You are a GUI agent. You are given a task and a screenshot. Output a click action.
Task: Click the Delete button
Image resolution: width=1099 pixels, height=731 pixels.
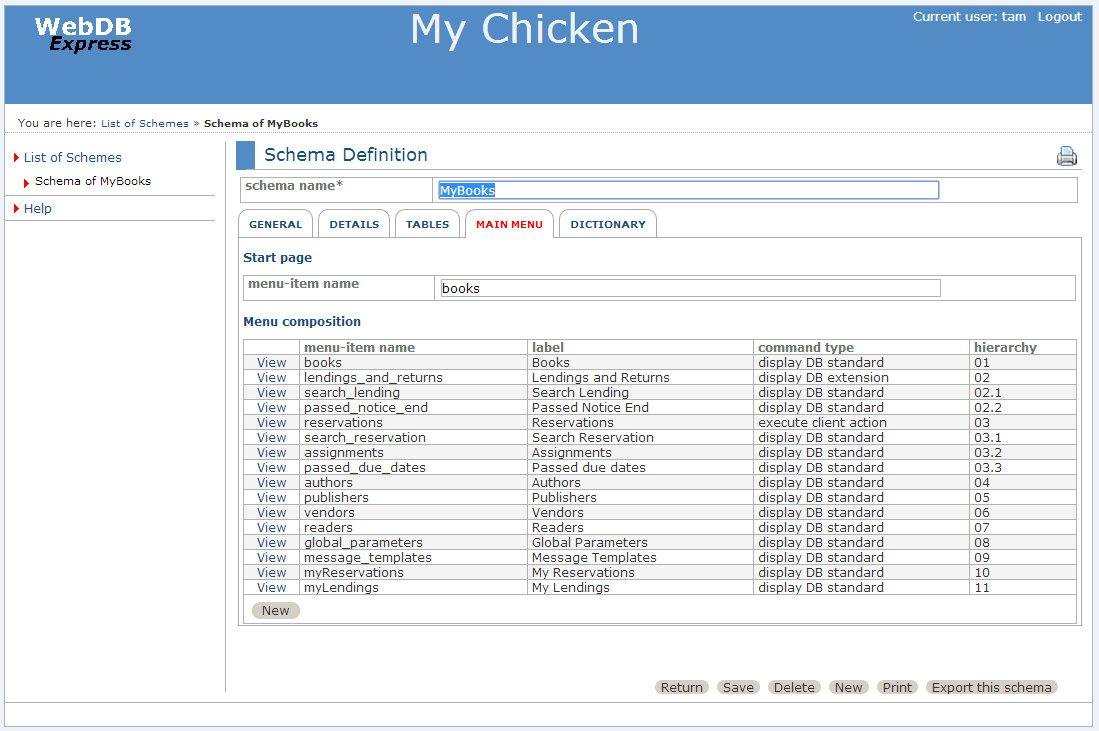coord(794,688)
